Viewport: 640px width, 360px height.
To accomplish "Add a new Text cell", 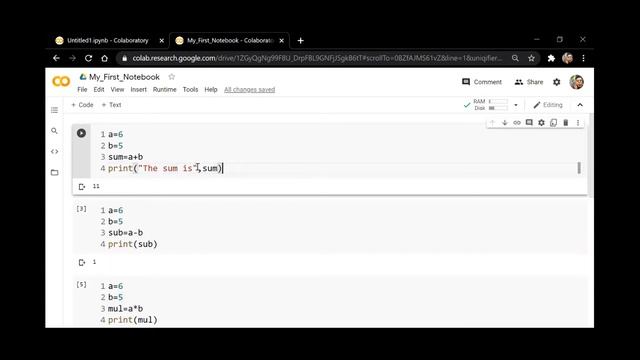I will 111,105.
